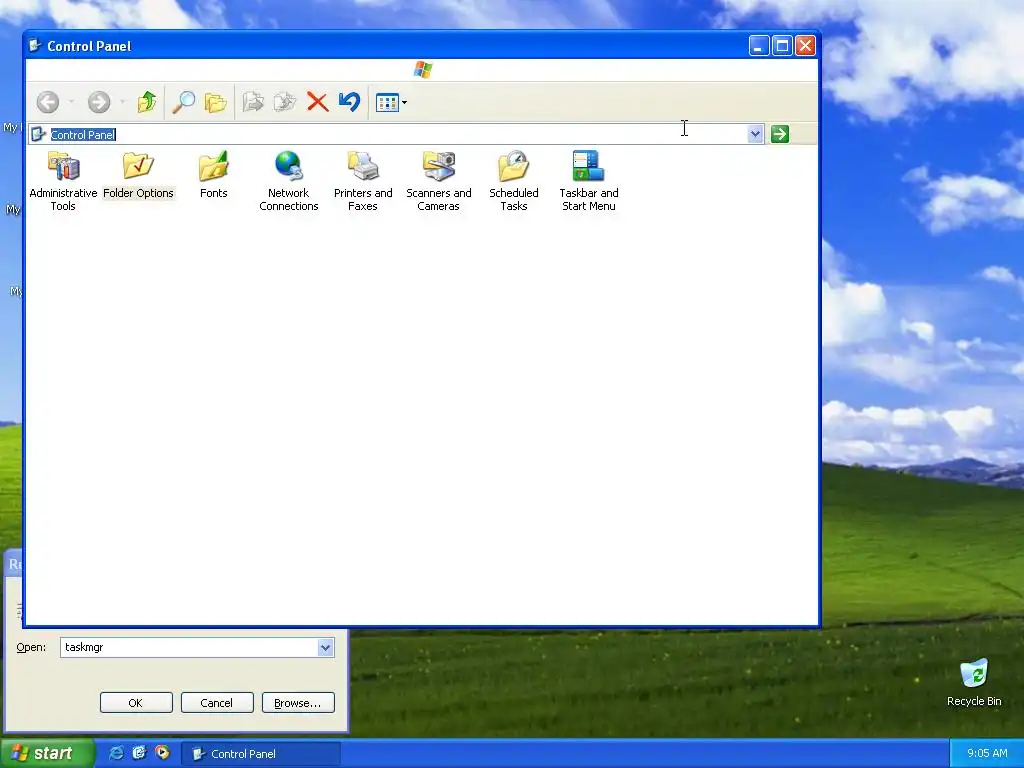
Task: Click Browse... in the Run dialog
Action: pos(298,703)
